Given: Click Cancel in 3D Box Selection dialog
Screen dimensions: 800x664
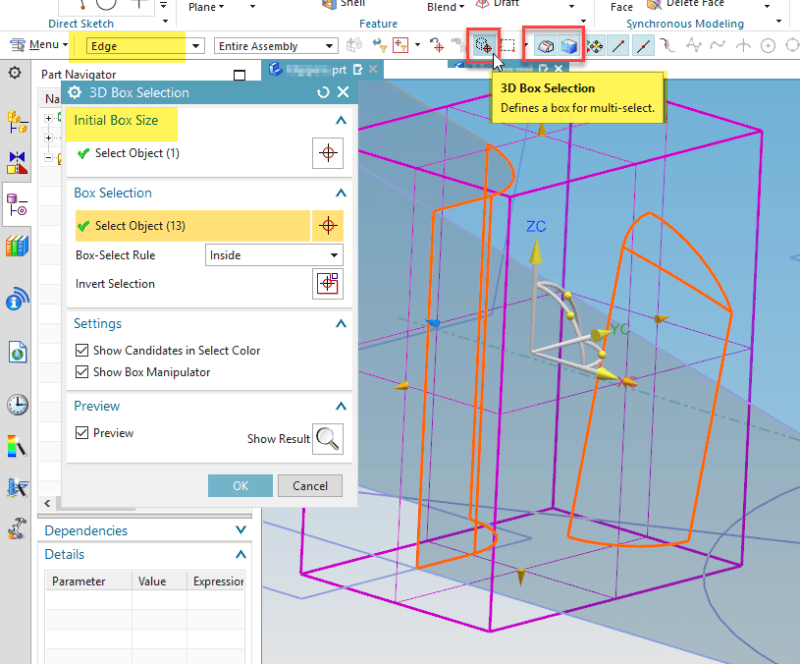Looking at the screenshot, I should point(310,486).
